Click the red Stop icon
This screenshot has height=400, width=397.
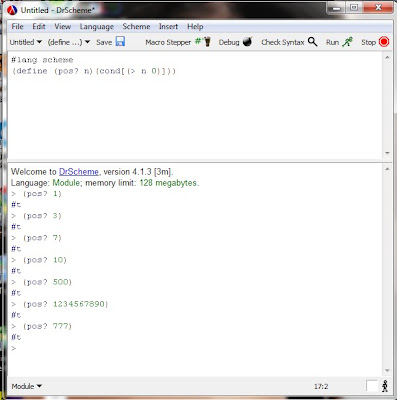click(384, 42)
